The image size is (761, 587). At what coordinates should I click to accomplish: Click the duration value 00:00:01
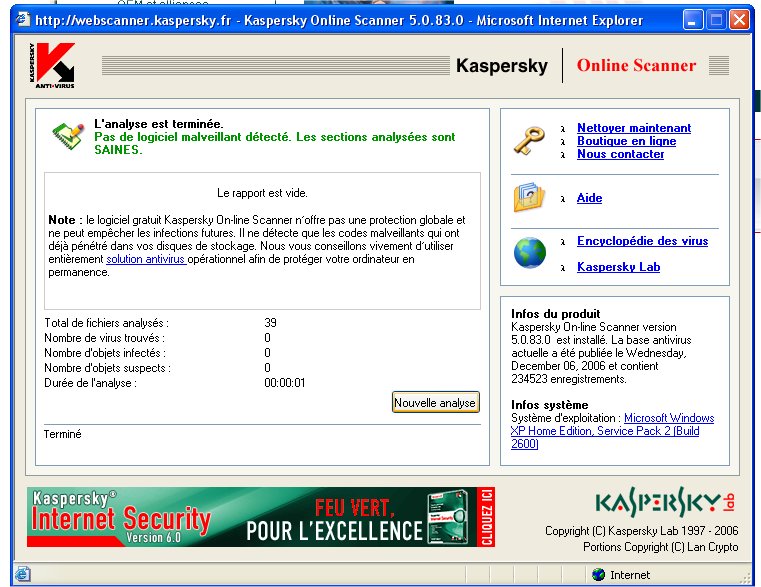(x=284, y=383)
